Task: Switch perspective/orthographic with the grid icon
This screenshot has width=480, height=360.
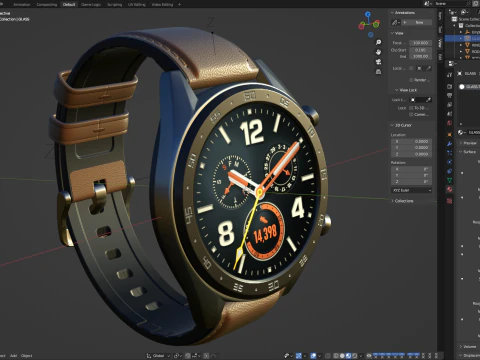Action: 378,72
